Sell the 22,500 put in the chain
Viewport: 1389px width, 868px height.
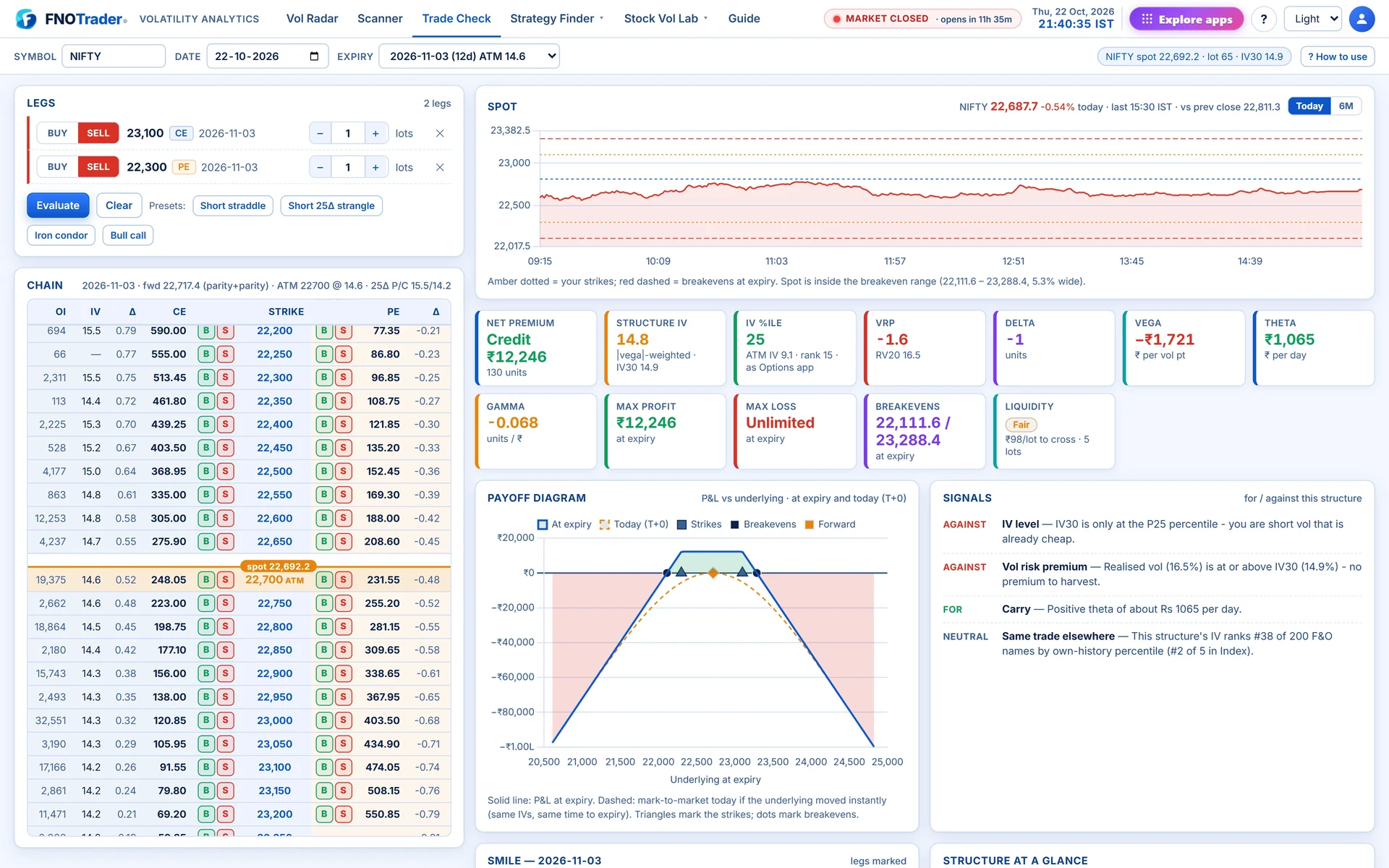[x=344, y=471]
